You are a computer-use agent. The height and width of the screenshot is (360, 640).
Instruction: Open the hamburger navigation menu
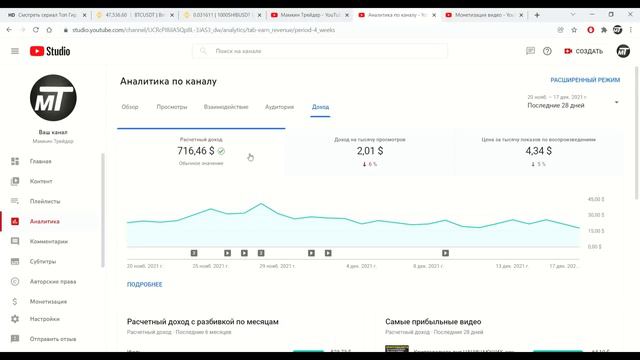pyautogui.click(x=15, y=51)
